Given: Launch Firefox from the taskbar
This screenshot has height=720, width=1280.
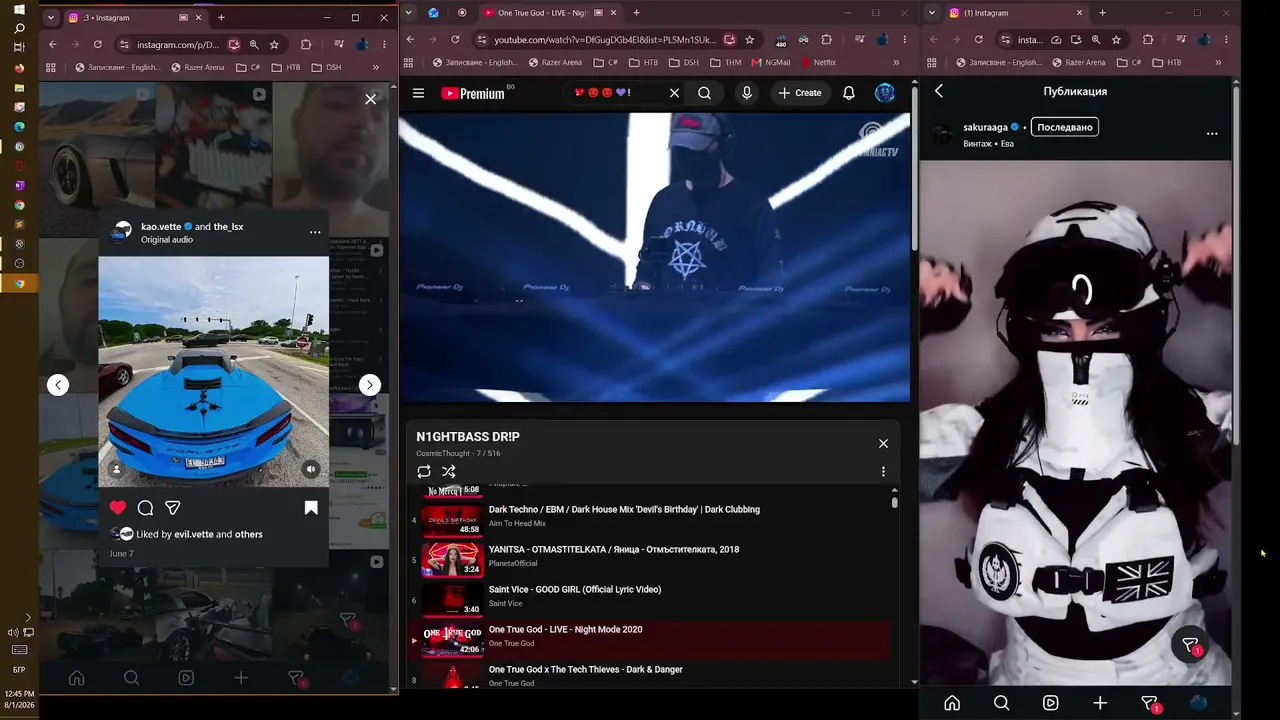Looking at the screenshot, I should pyautogui.click(x=19, y=68).
